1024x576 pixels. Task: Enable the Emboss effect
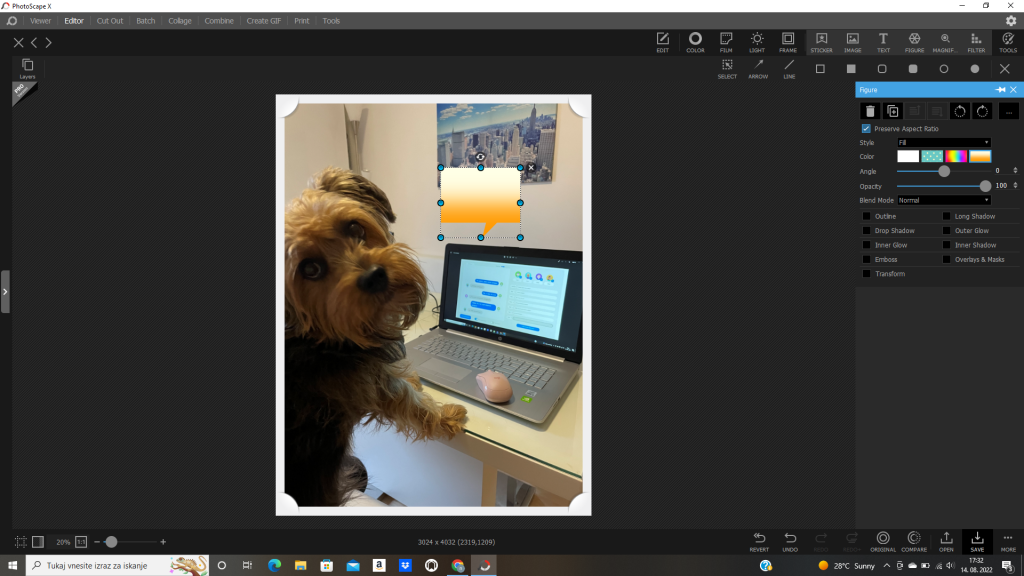tap(867, 259)
